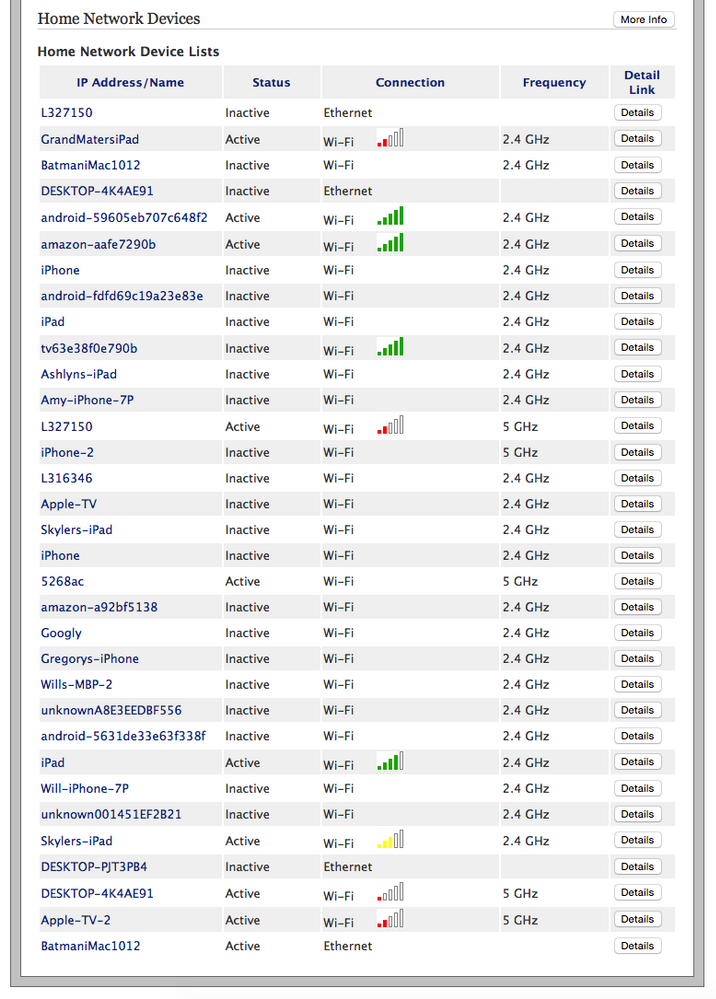Viewport: 716px width, 999px height.
Task: Click the green signal bars for android-59605eb707c648f2
Action: (x=390, y=216)
